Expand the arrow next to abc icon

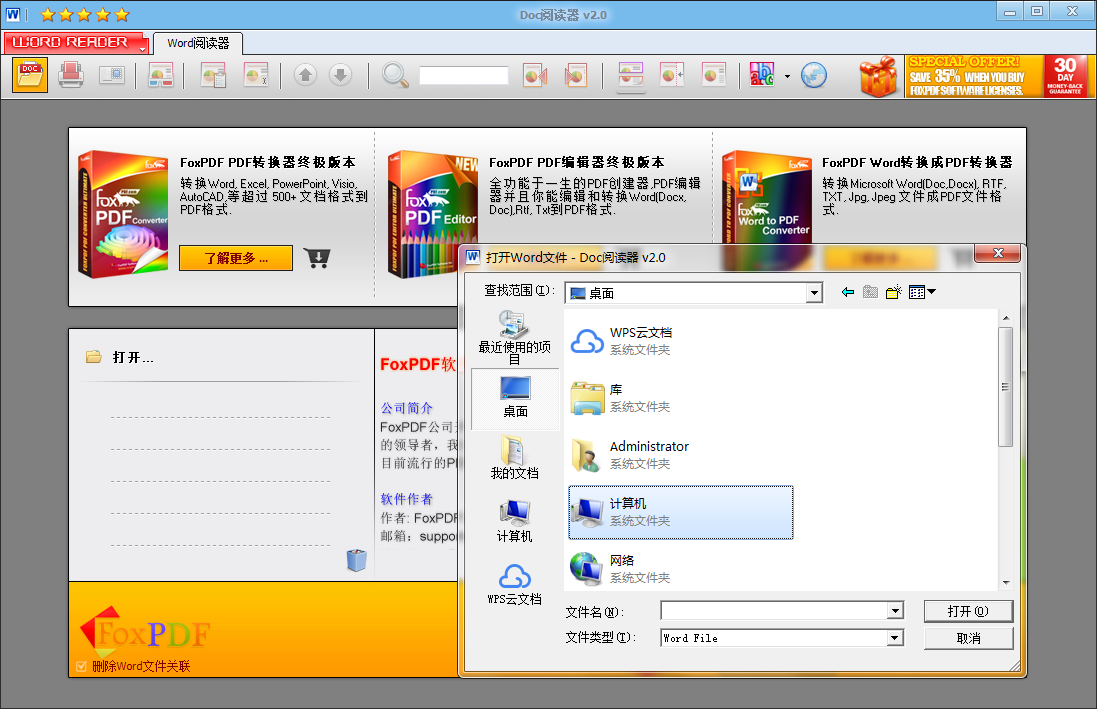click(787, 76)
